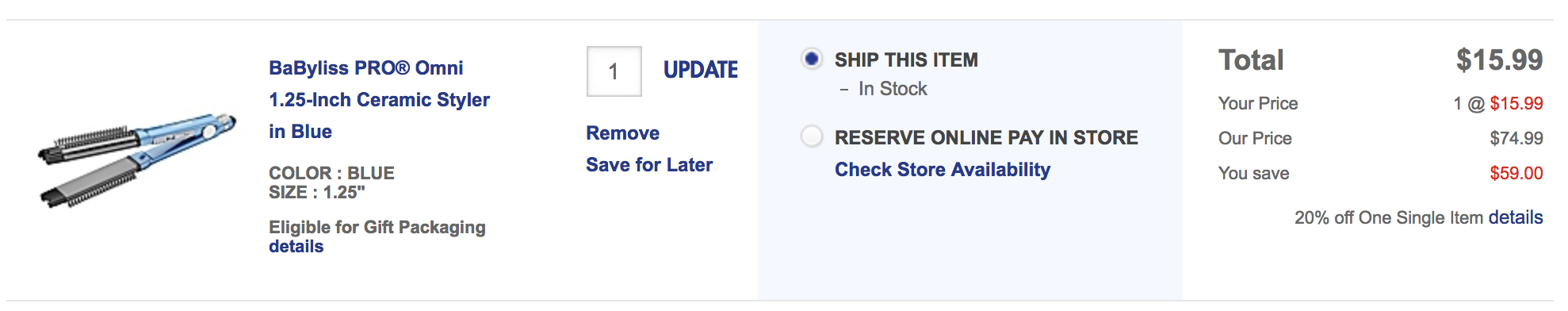The height and width of the screenshot is (311, 1568).
Task: Select Reserve Online Pay In Store radio button
Action: click(811, 136)
